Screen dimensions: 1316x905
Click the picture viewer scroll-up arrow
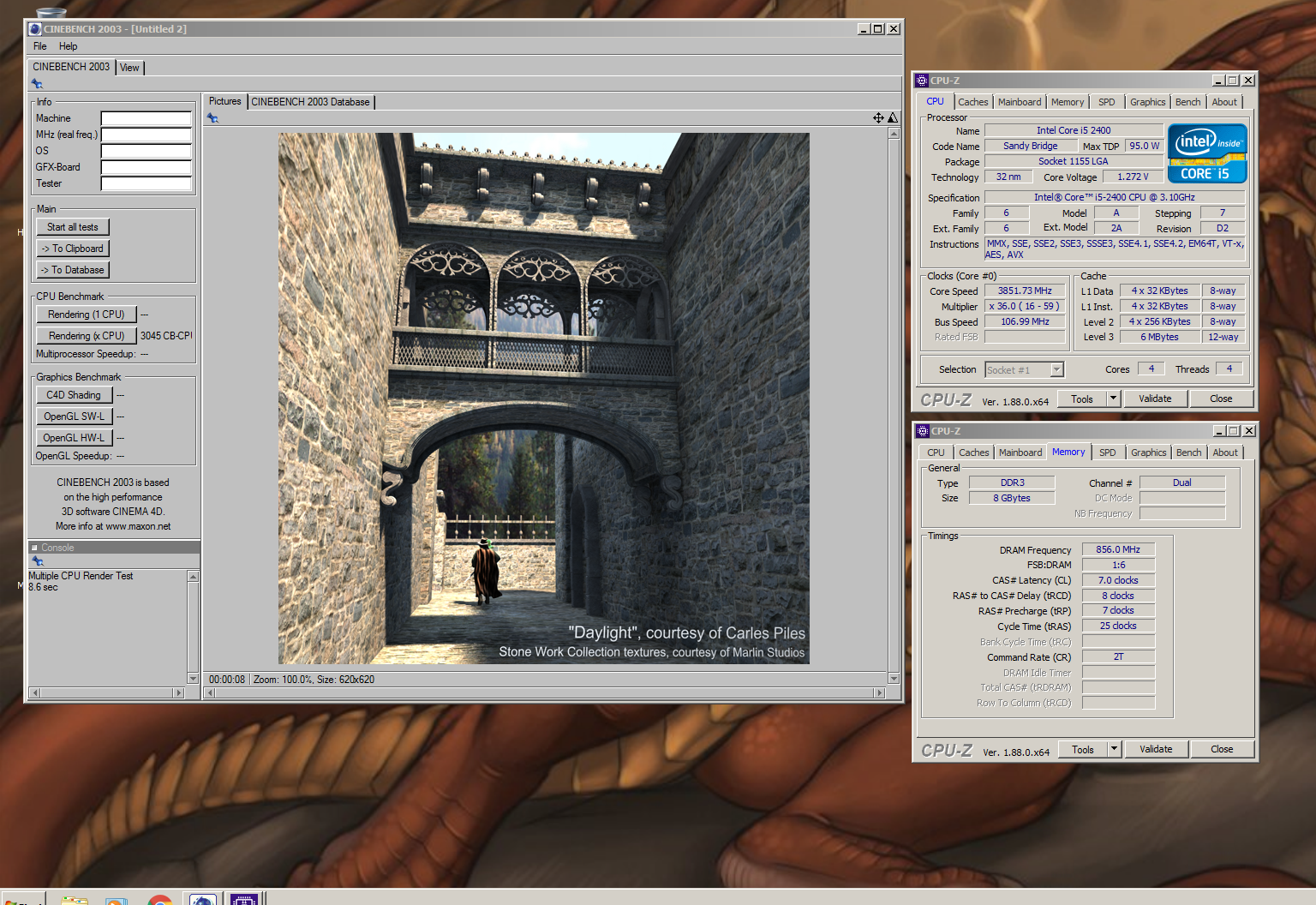pos(894,133)
